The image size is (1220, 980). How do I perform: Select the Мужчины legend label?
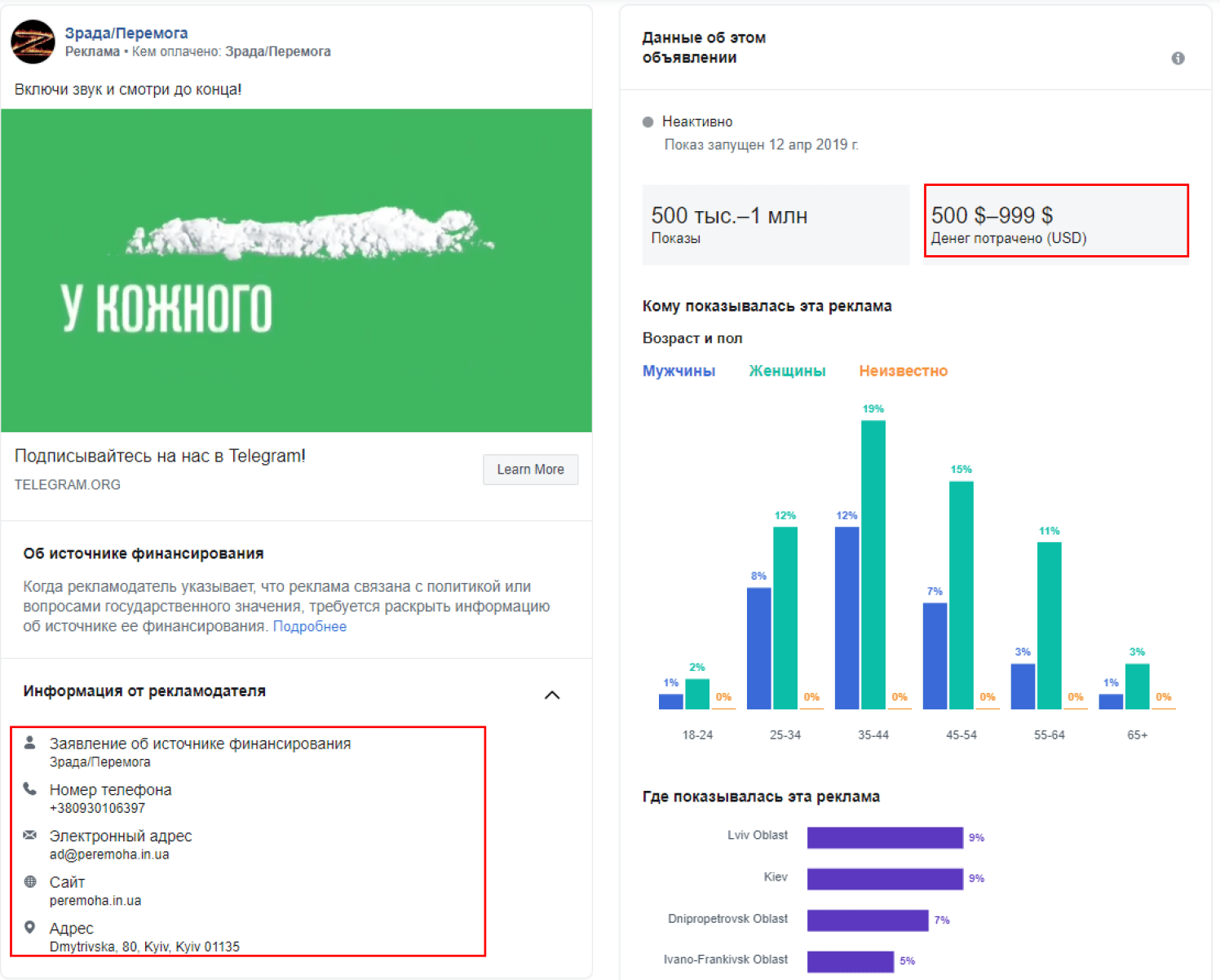(679, 371)
